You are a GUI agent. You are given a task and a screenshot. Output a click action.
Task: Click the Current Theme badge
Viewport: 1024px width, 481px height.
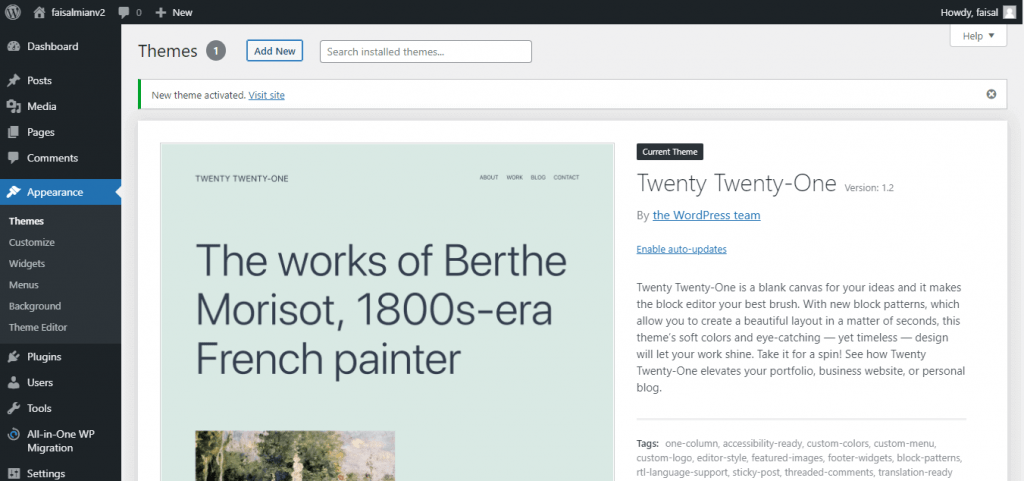[x=669, y=151]
